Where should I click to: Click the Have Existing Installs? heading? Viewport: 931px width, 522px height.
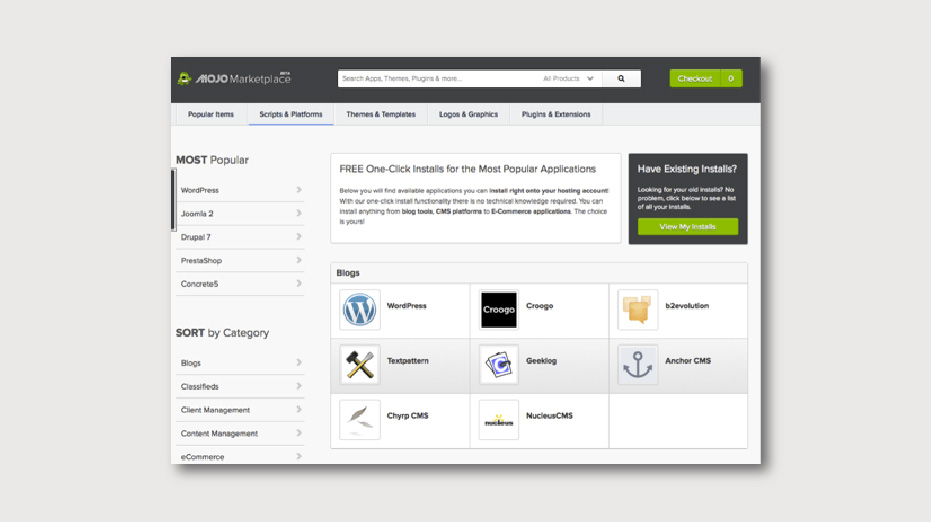click(687, 169)
